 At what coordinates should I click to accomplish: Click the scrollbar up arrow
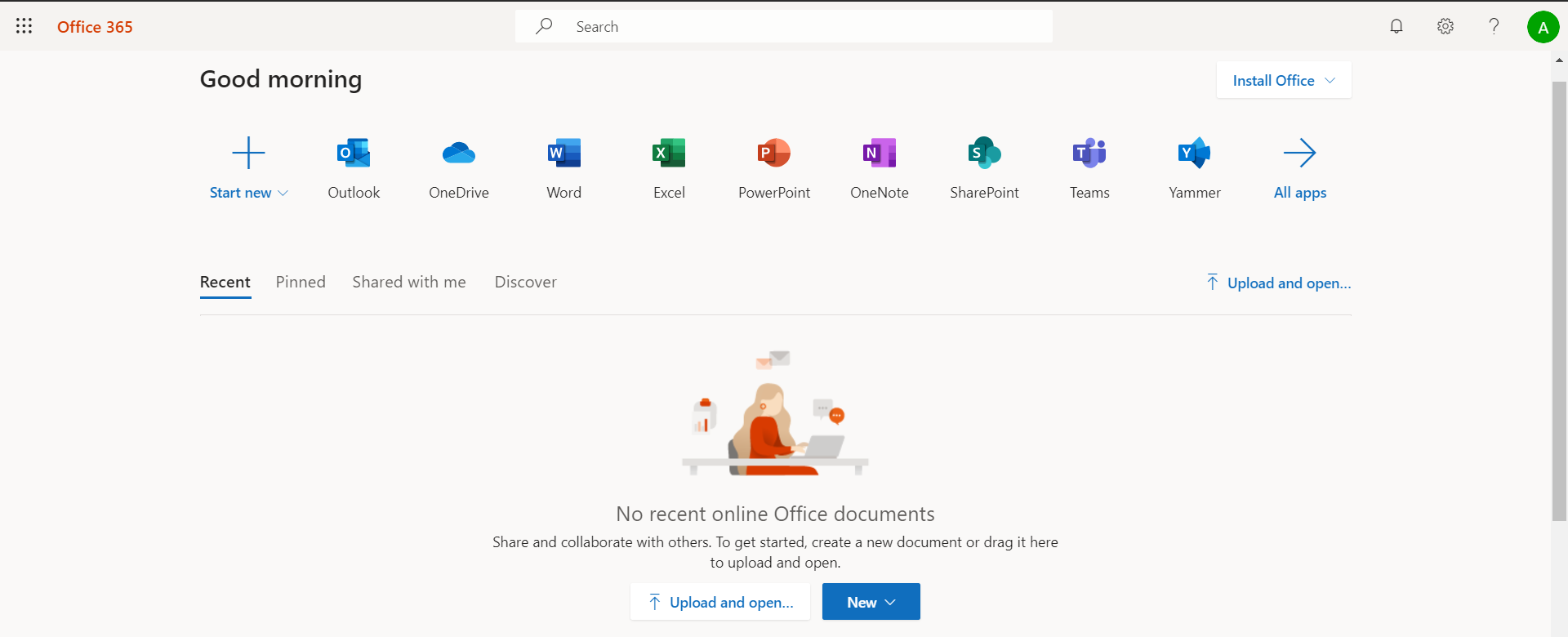(x=1559, y=60)
